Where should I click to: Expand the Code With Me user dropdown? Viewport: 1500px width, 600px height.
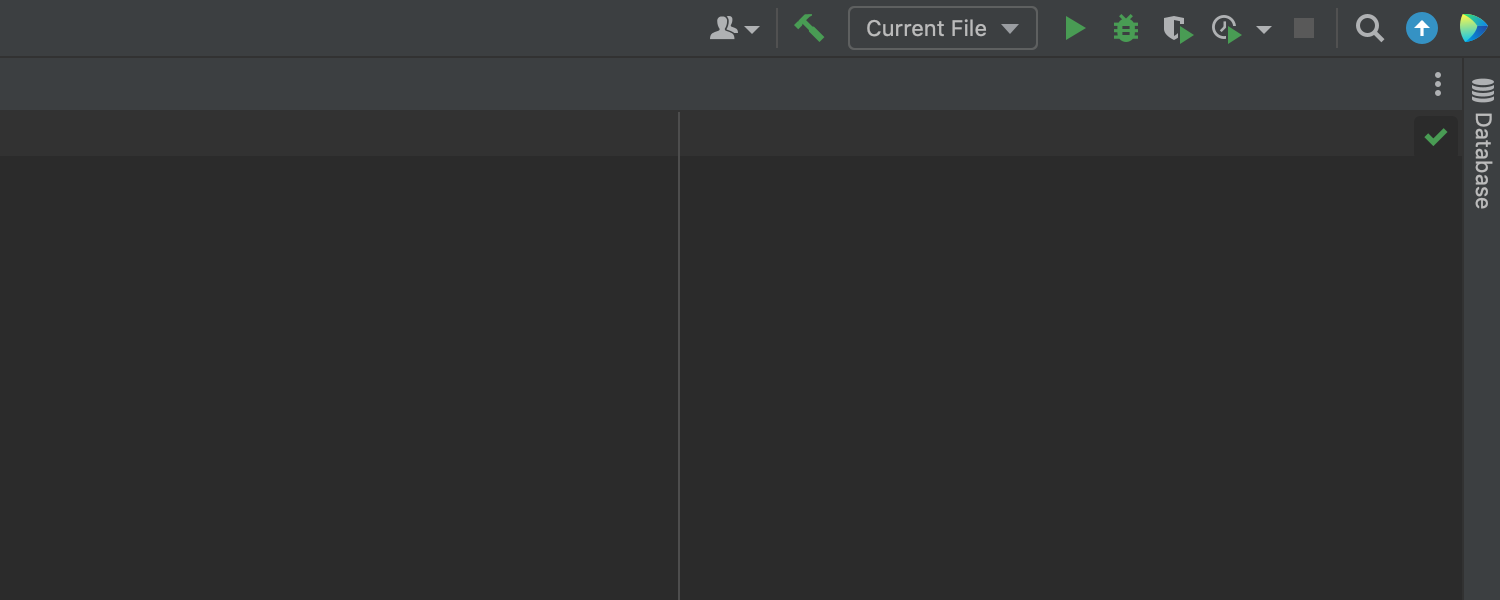[x=735, y=29]
